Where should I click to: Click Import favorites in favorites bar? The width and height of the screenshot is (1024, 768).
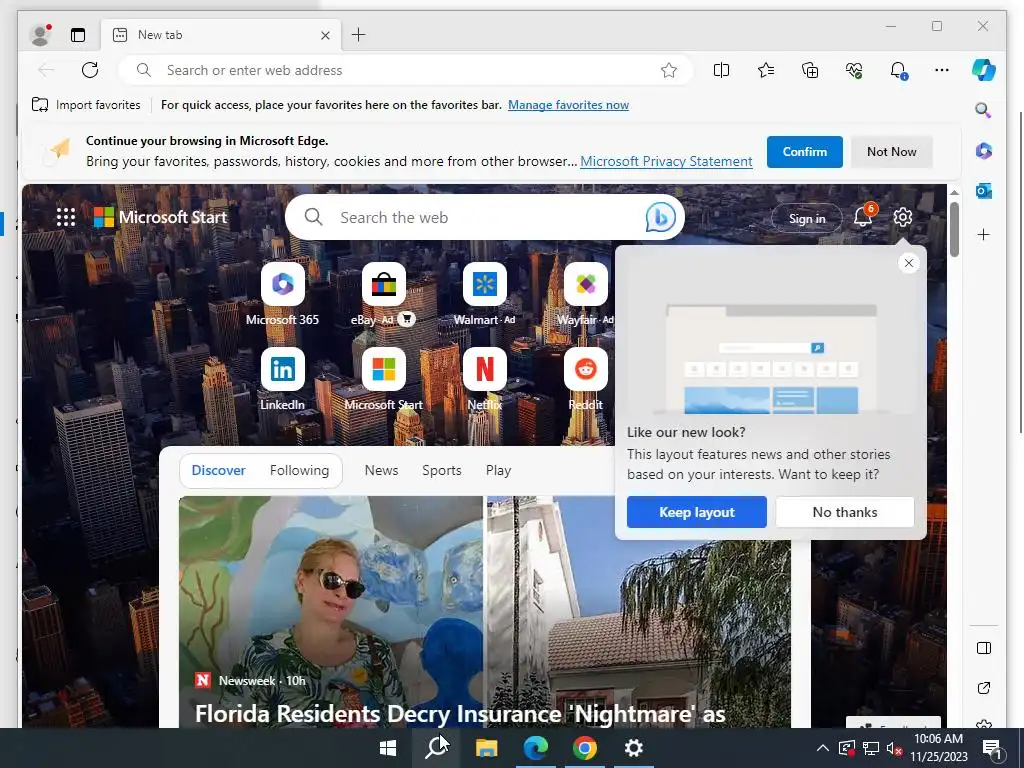tap(86, 104)
